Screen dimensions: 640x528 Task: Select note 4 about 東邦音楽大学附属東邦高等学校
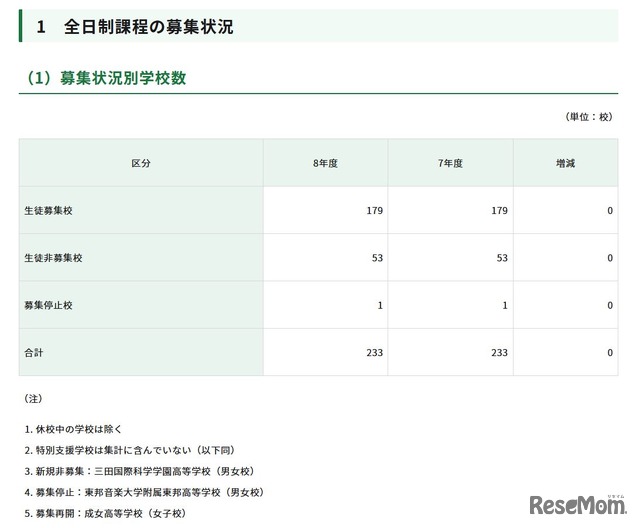tap(142, 492)
